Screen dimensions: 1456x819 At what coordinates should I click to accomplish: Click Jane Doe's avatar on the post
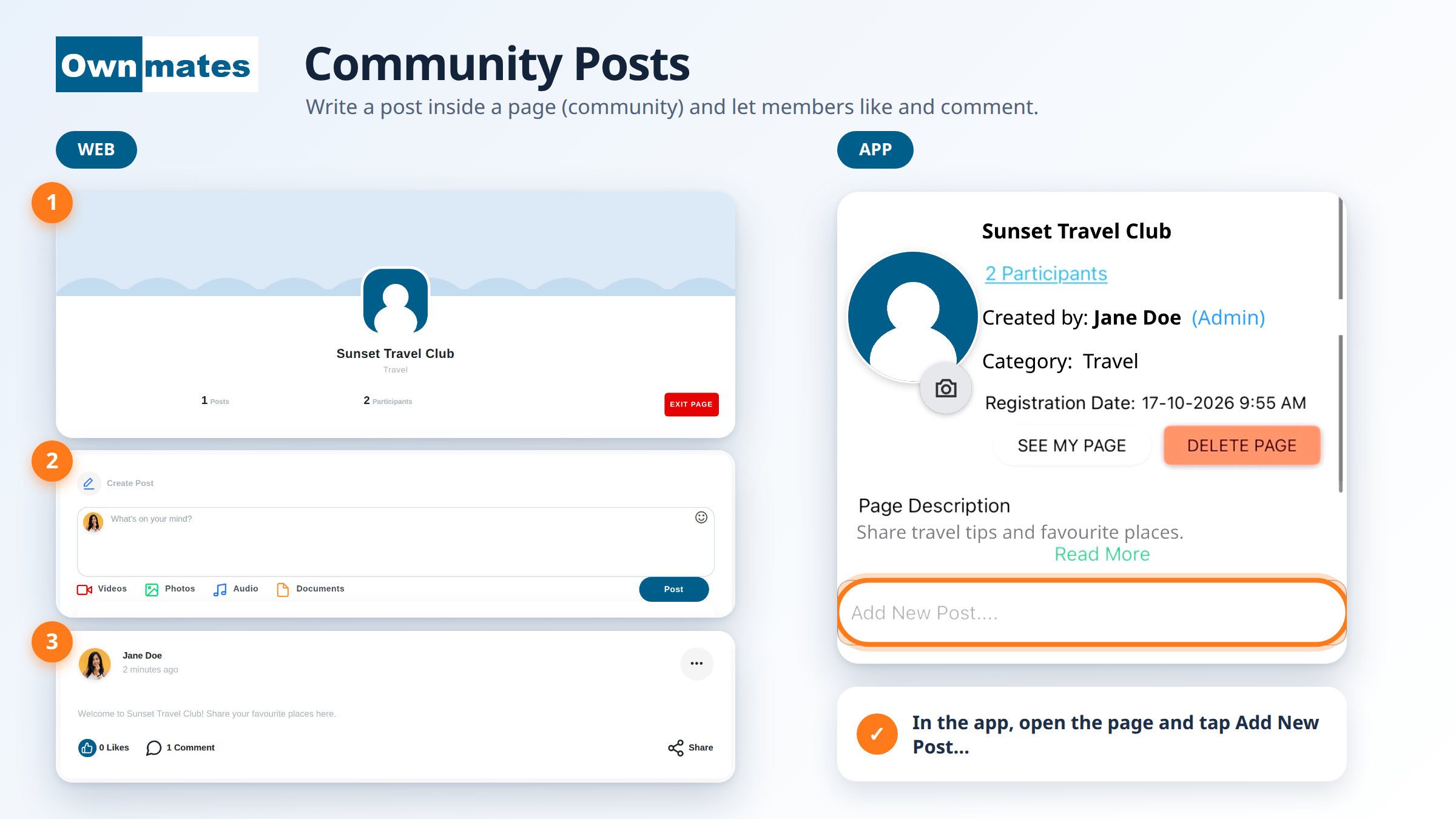pyautogui.click(x=95, y=664)
